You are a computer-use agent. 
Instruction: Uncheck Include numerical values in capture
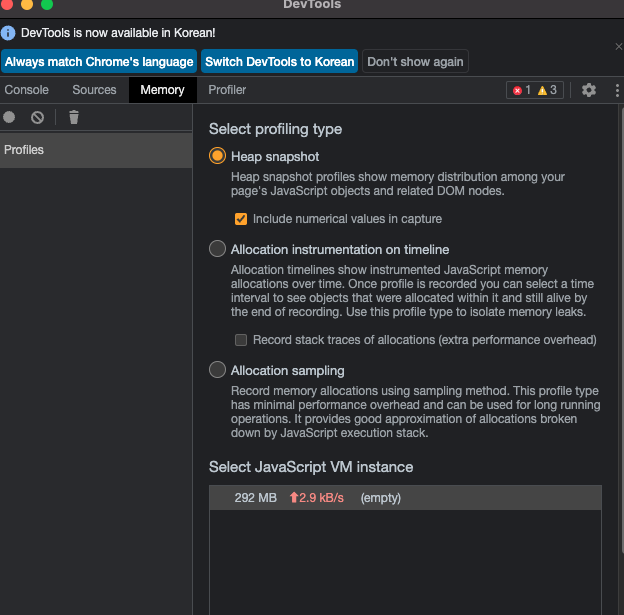(241, 219)
